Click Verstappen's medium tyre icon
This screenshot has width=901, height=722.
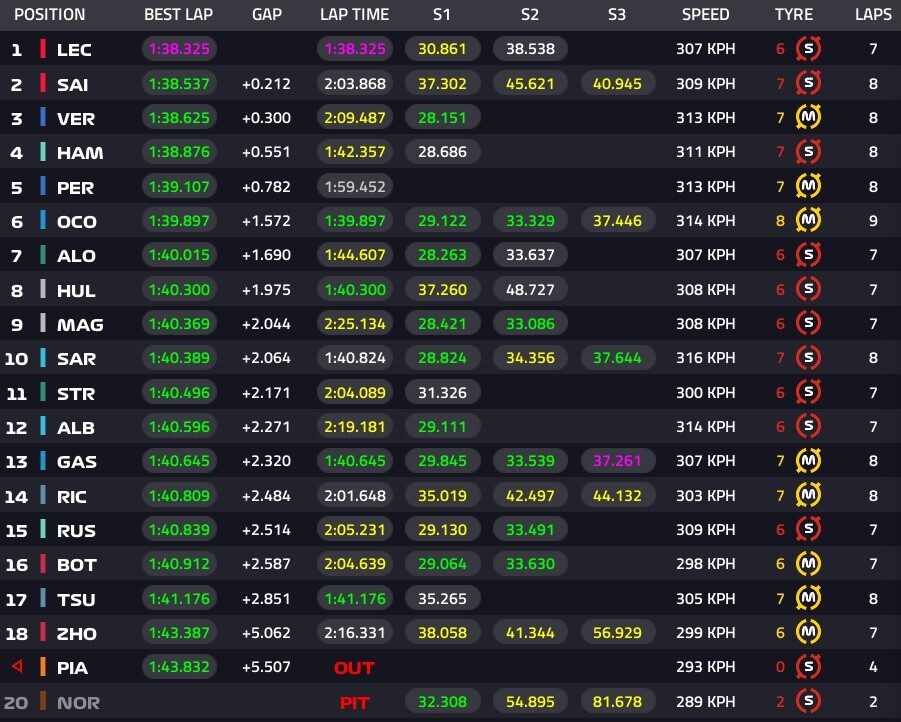(x=808, y=118)
